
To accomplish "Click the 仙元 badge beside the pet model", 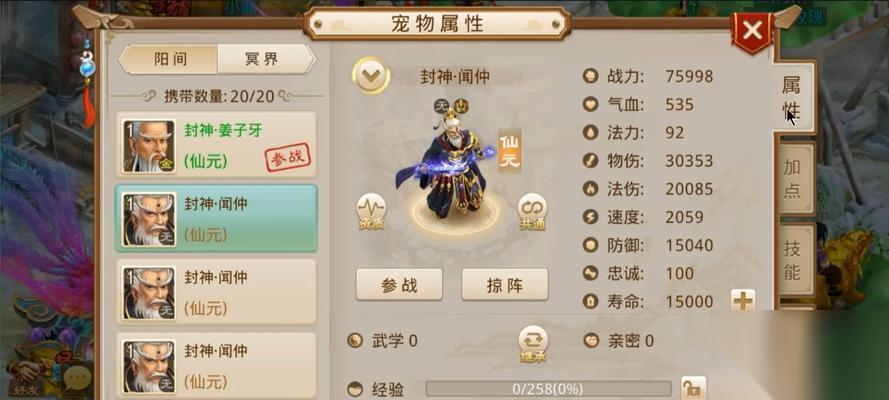I will coord(509,151).
